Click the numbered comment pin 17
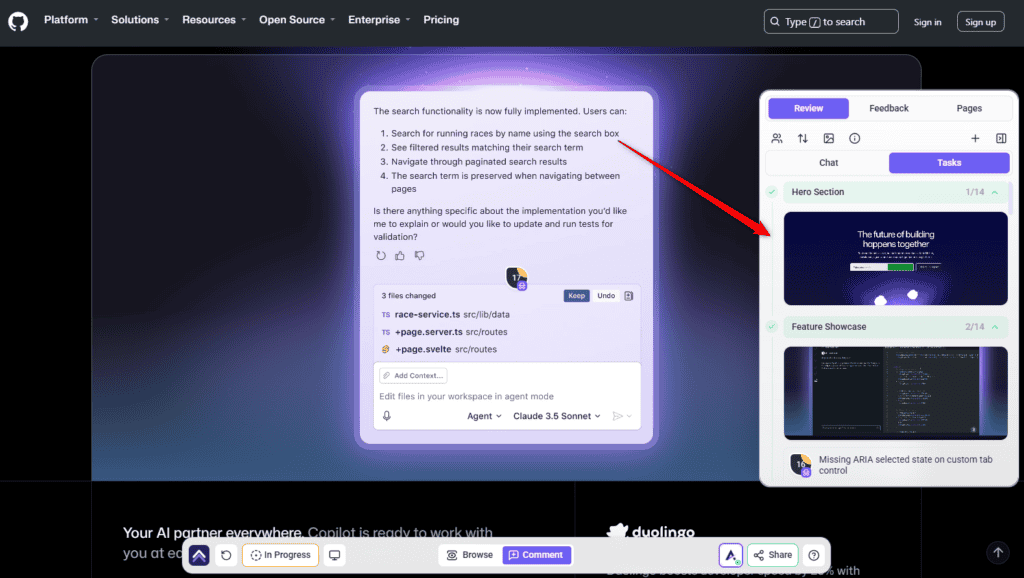Viewport: 1024px width, 578px height. 517,278
